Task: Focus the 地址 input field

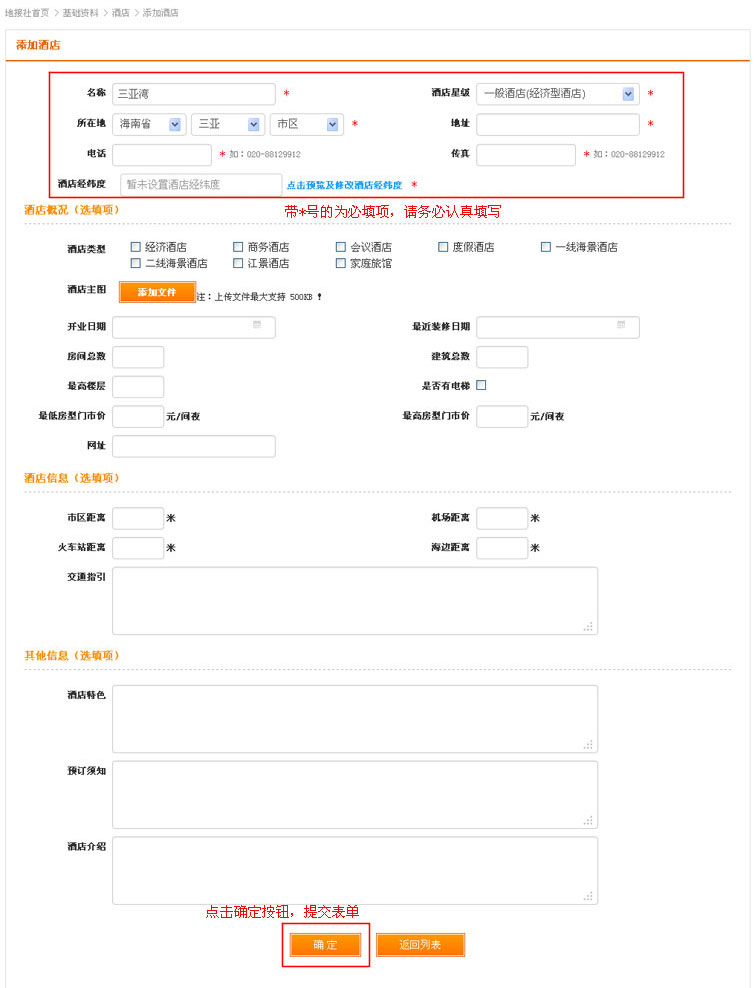Action: click(x=557, y=124)
